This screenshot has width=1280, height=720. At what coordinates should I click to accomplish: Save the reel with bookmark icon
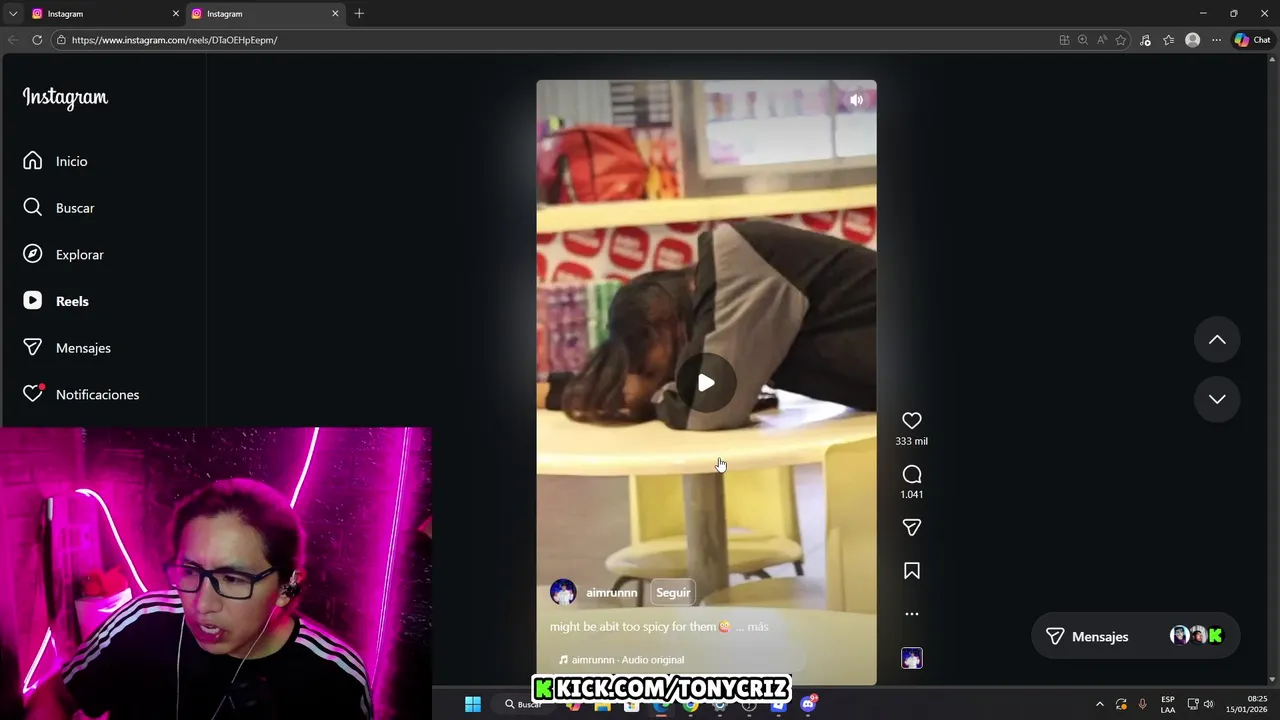coord(912,571)
